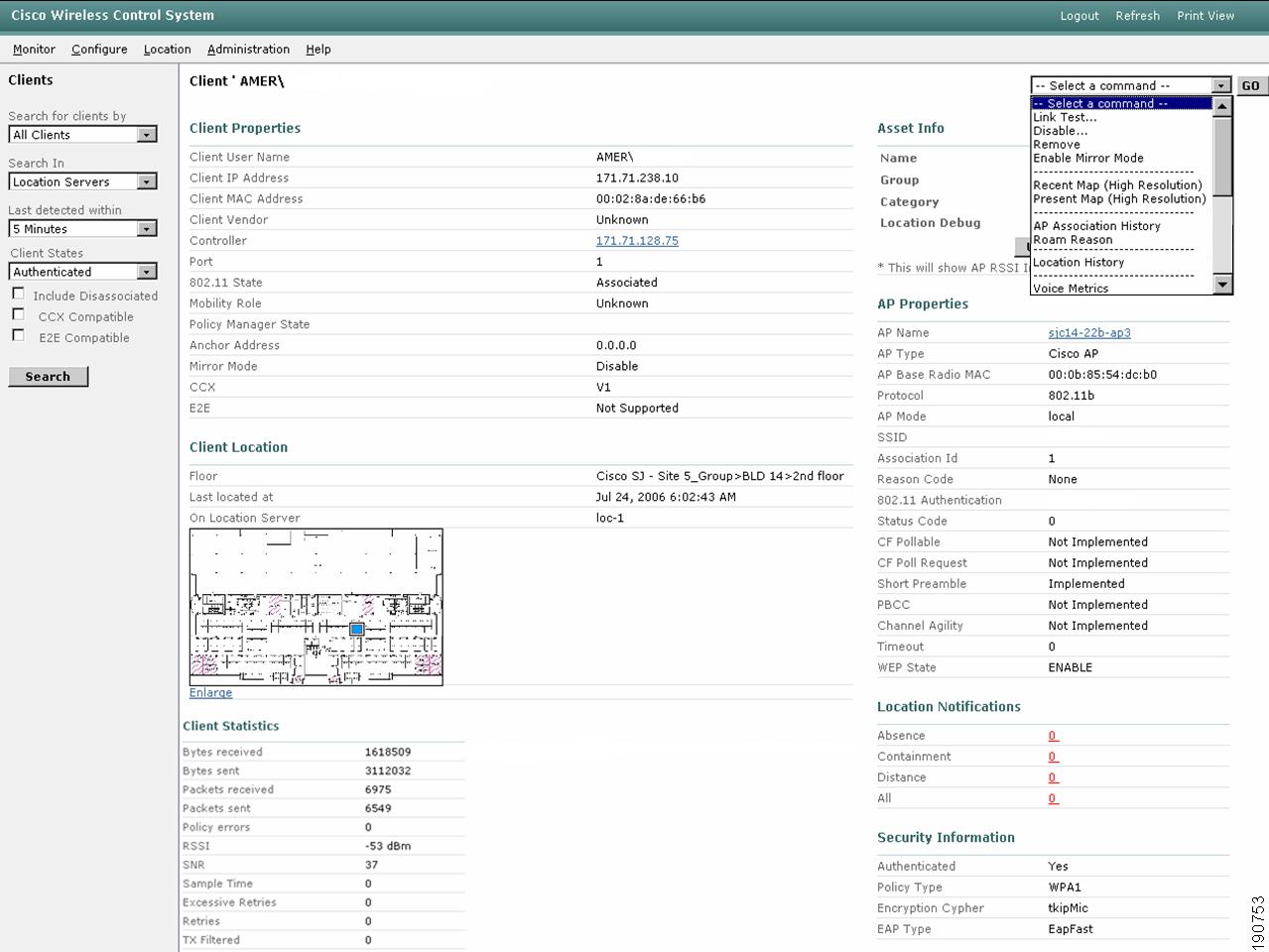Screen dimensions: 1269x952
Task: Click Logout in the header
Action: click(1079, 16)
